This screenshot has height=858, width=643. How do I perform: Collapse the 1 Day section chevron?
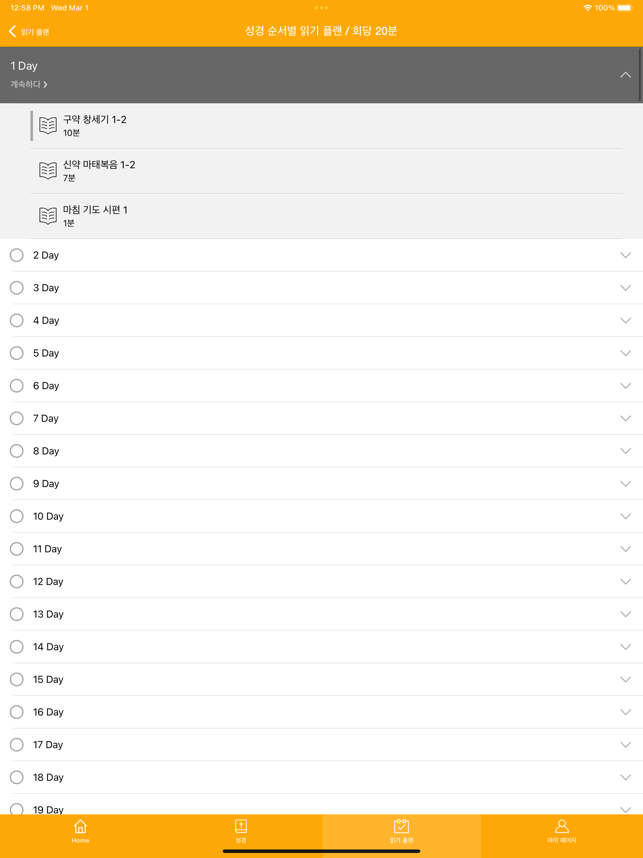click(625, 75)
